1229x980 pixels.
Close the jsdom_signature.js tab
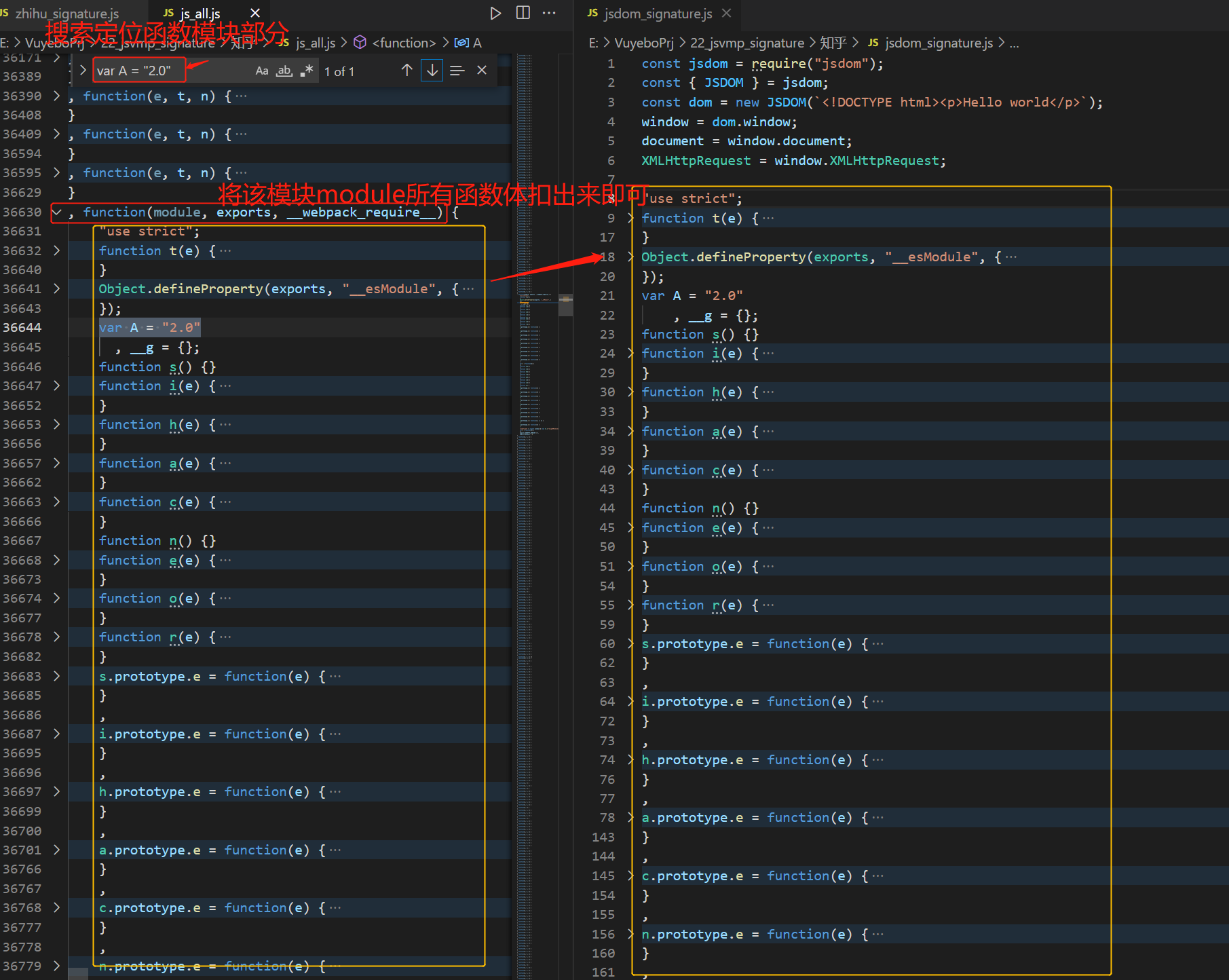(727, 13)
